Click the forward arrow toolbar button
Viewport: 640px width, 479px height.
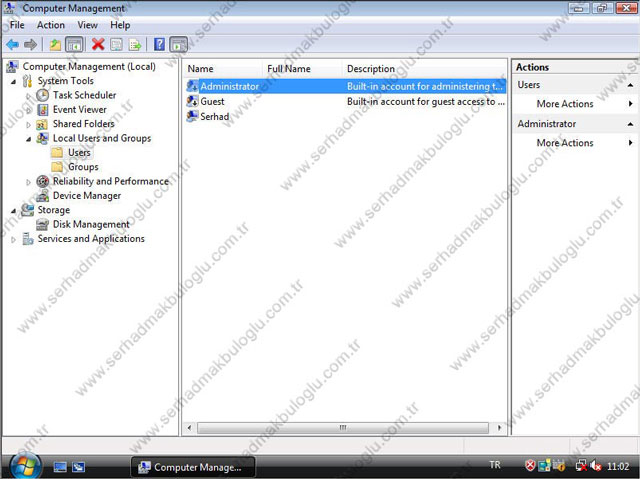tap(30, 44)
